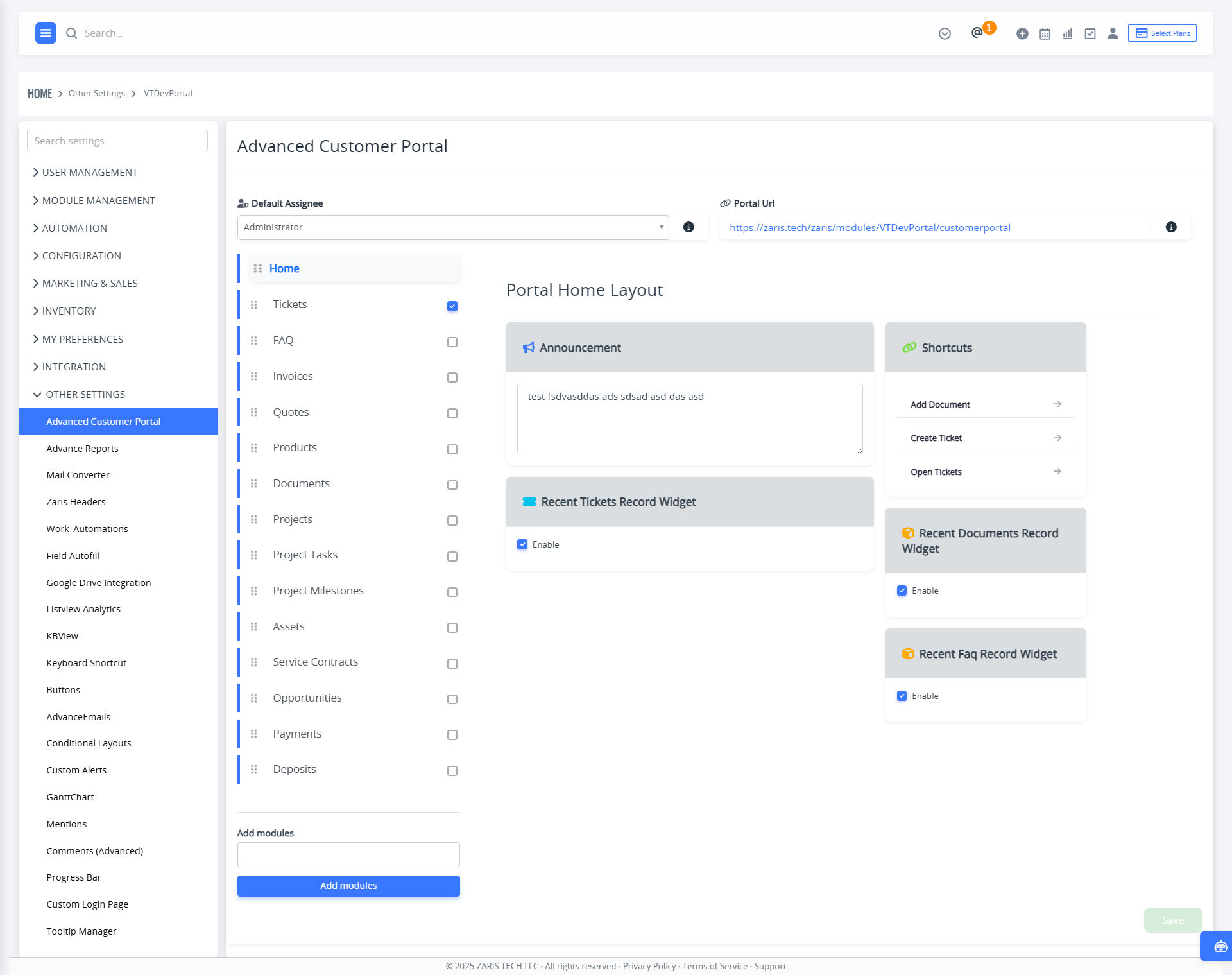Image resolution: width=1232 pixels, height=975 pixels.
Task: Click the Select Plans button
Action: (x=1162, y=33)
